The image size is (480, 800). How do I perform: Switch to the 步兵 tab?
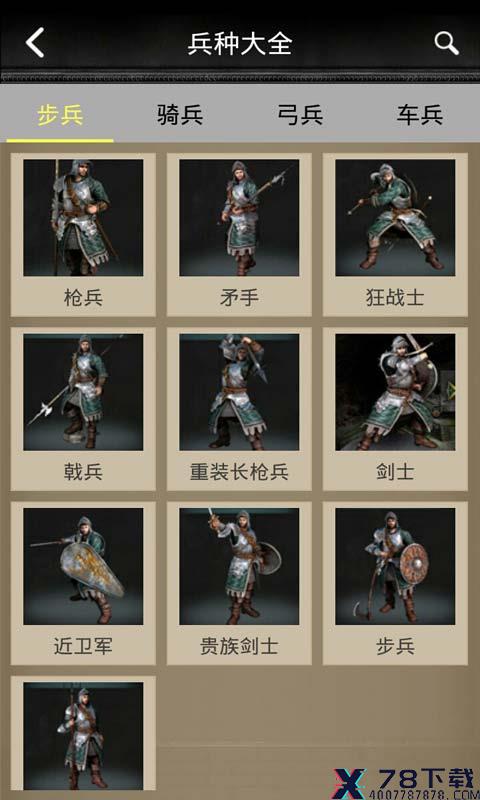(x=60, y=115)
